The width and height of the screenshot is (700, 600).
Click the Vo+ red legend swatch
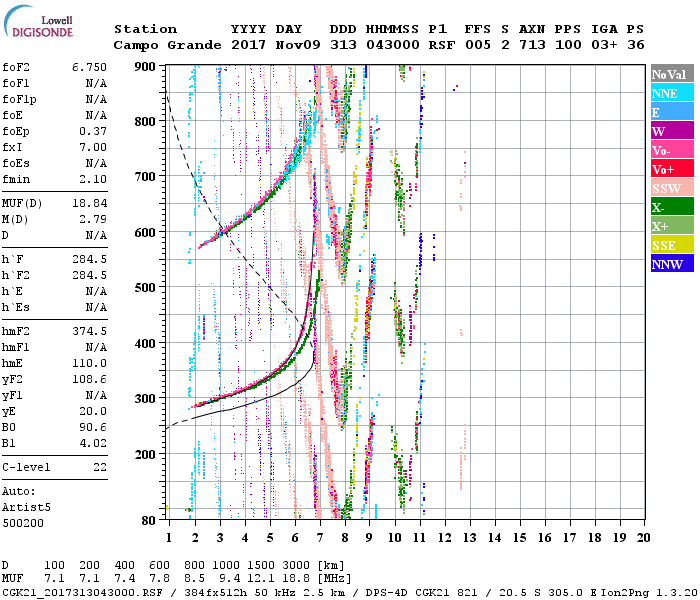(672, 169)
